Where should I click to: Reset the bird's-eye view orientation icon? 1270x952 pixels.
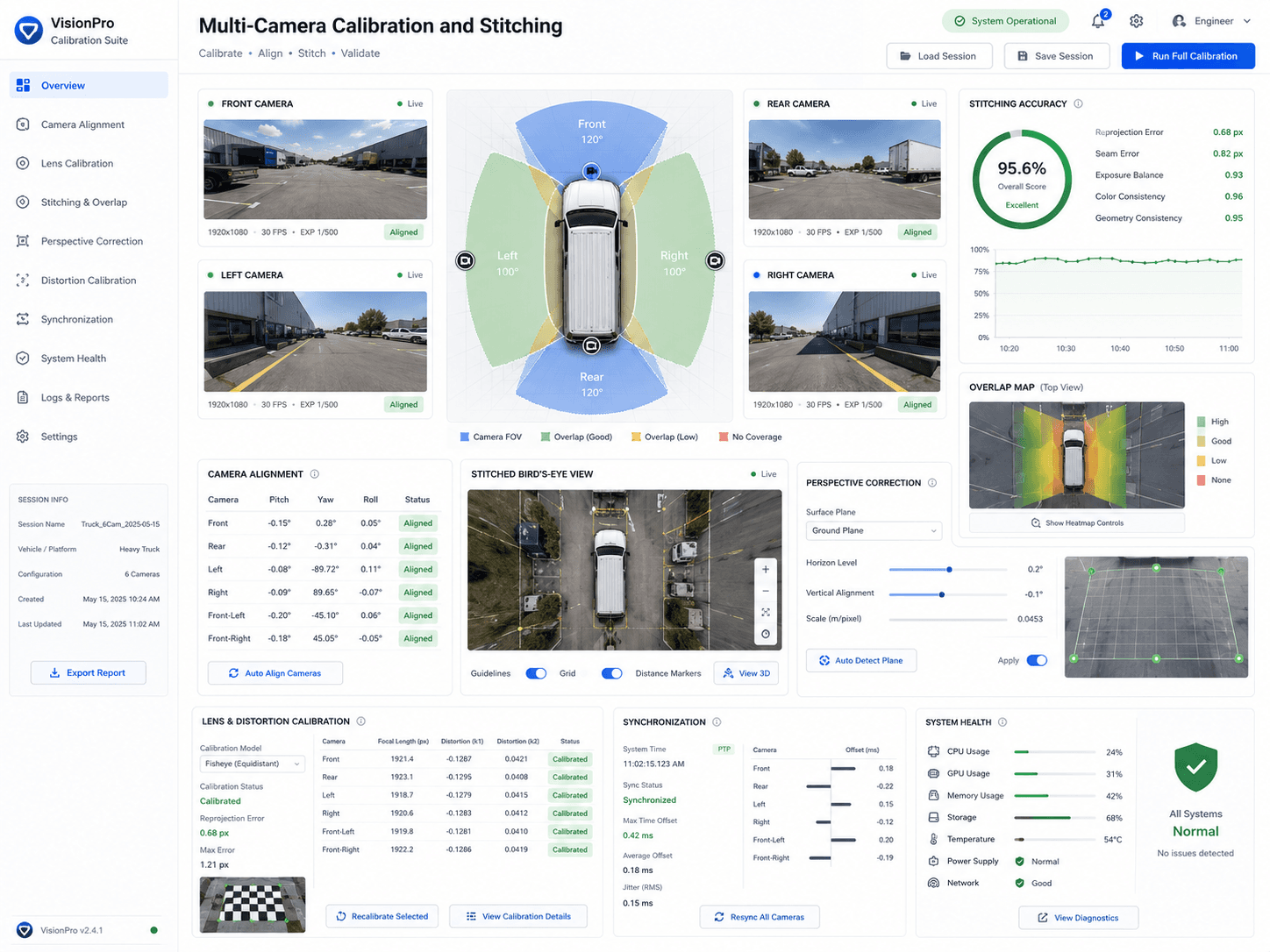(766, 634)
